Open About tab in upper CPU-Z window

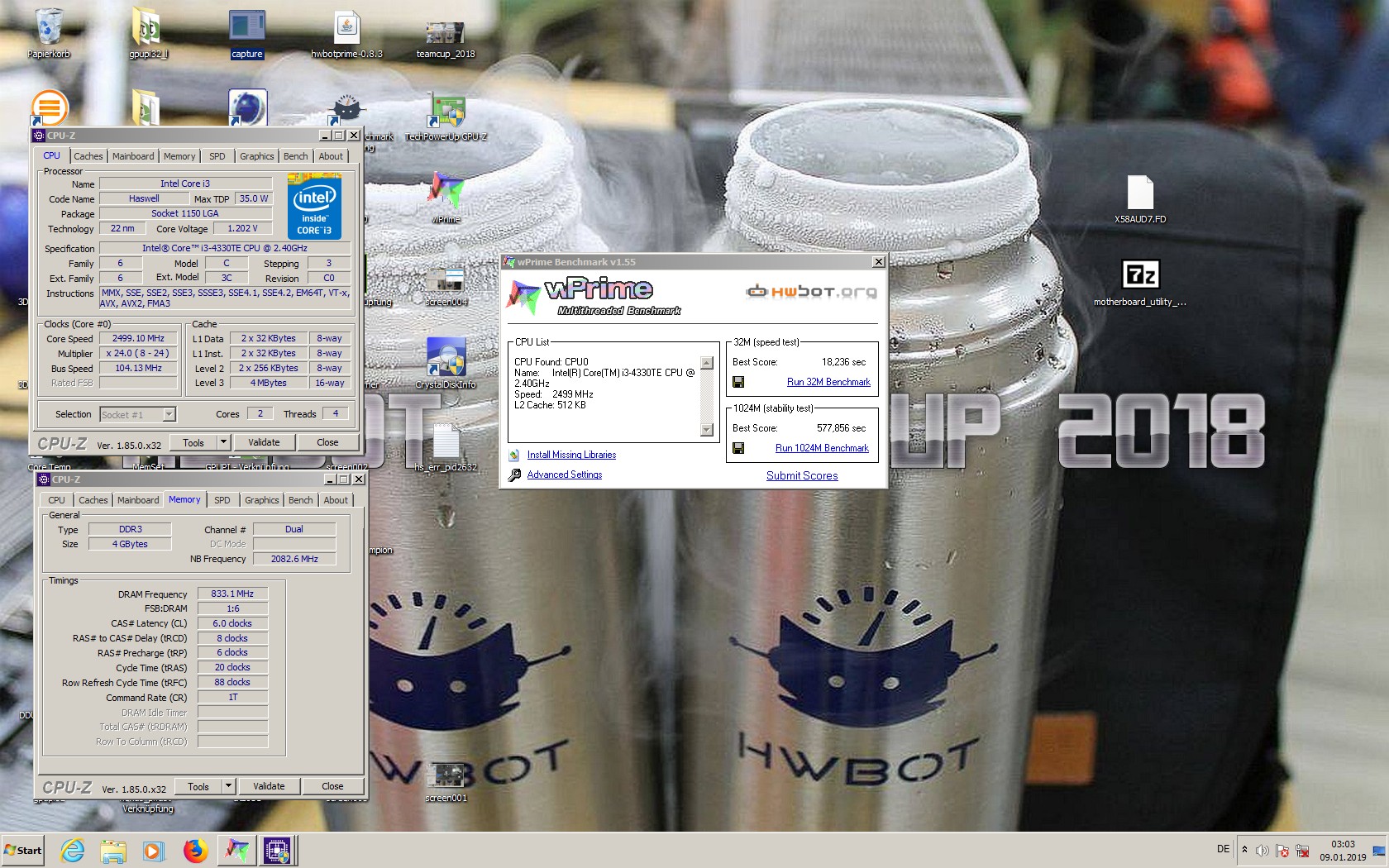[x=331, y=156]
